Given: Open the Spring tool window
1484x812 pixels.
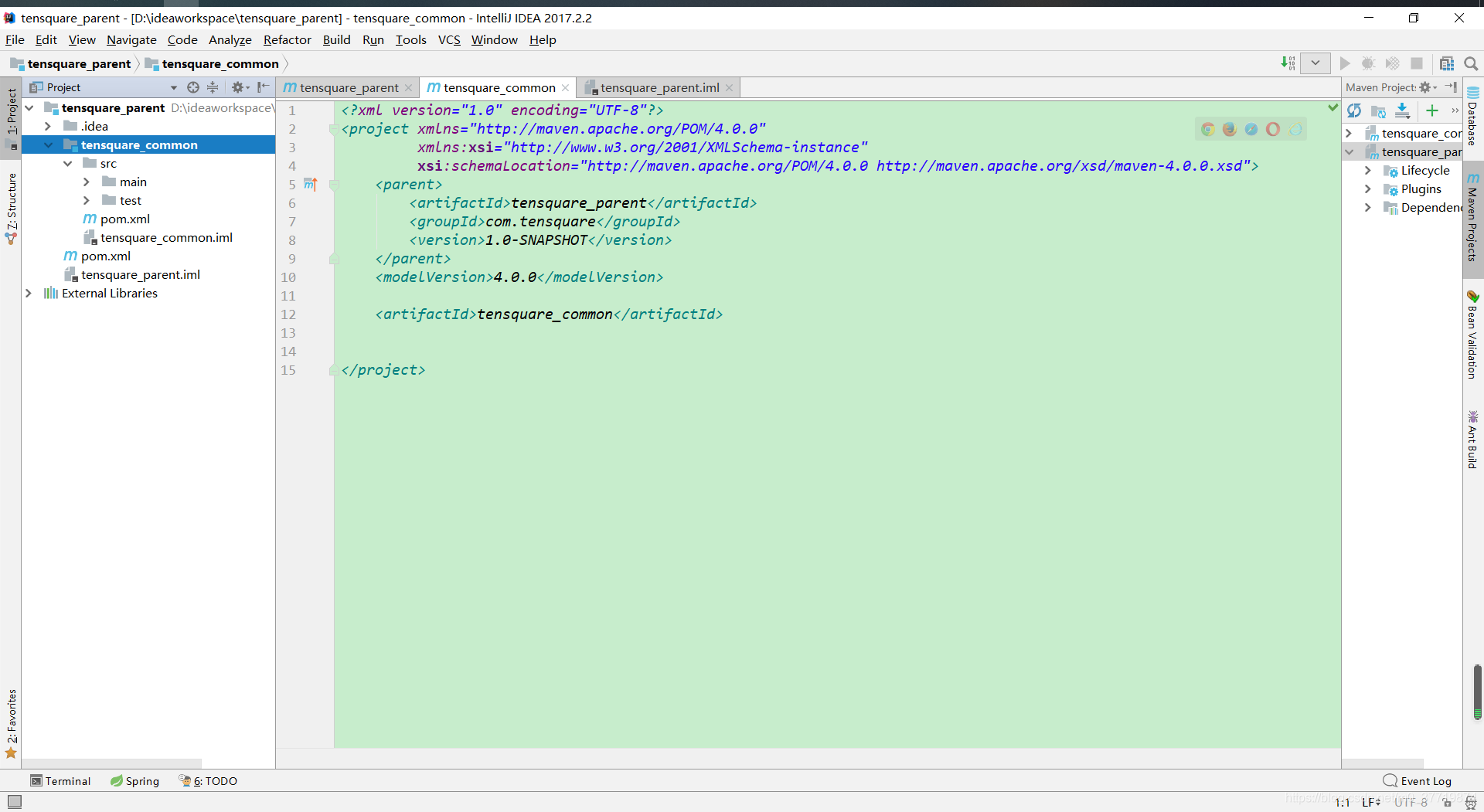Looking at the screenshot, I should [134, 781].
